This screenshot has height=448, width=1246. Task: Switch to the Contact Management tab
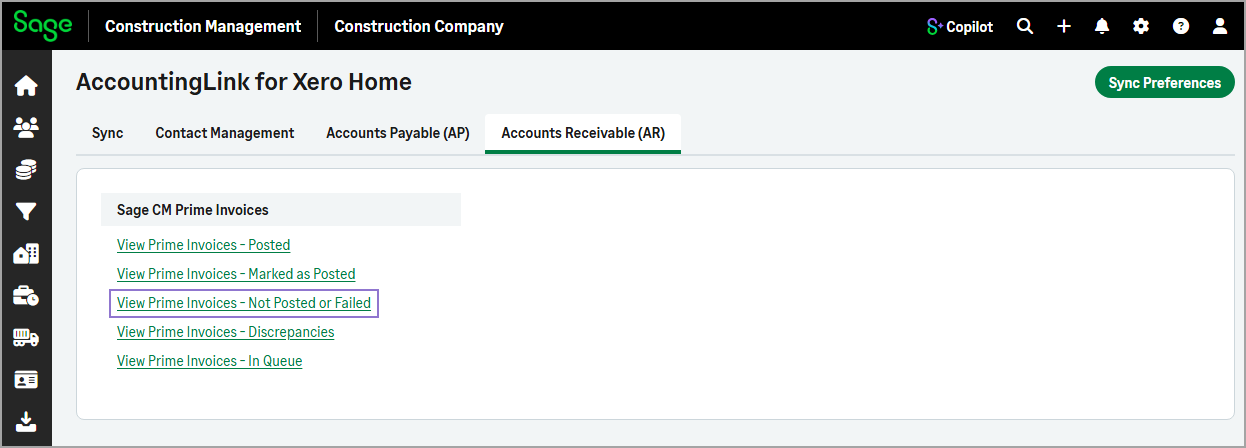[224, 133]
